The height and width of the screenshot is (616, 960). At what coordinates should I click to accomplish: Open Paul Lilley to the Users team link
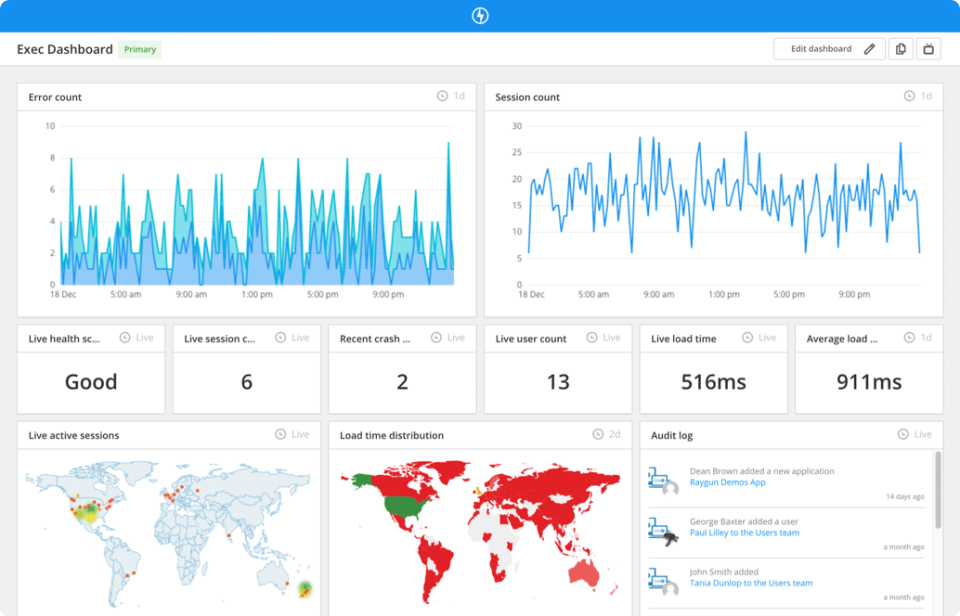tap(744, 533)
